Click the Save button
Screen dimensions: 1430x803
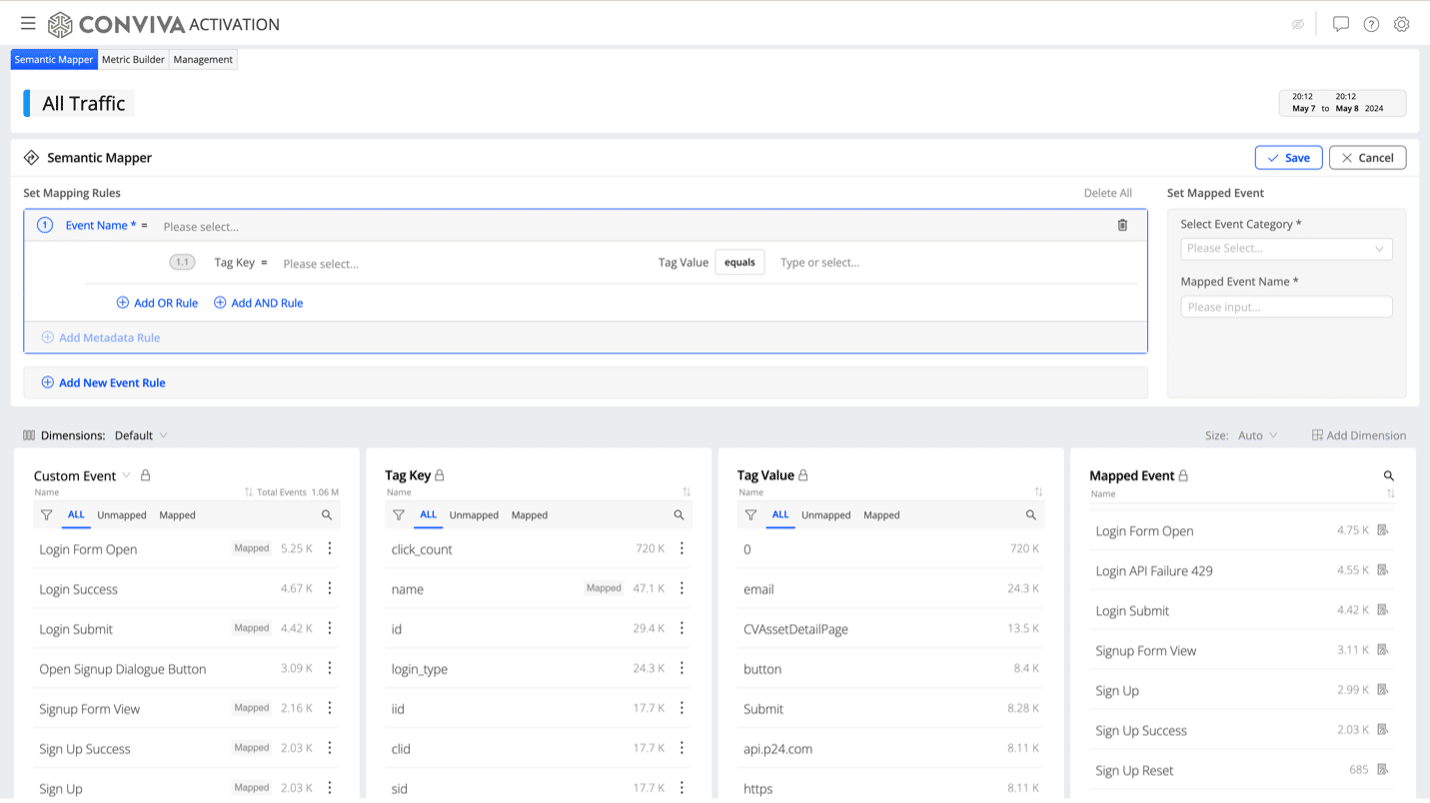click(1288, 158)
